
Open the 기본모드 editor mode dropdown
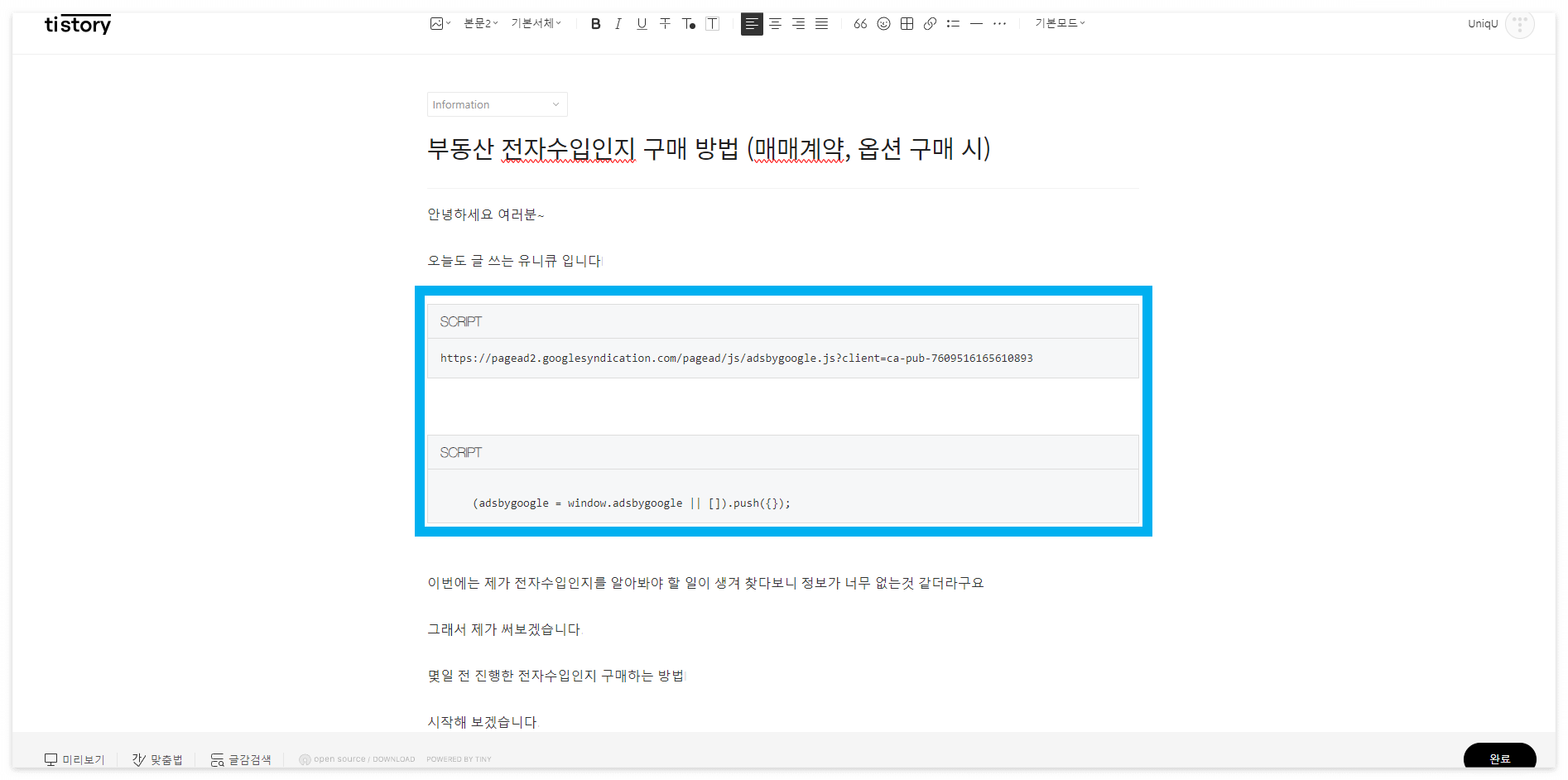click(x=1060, y=24)
